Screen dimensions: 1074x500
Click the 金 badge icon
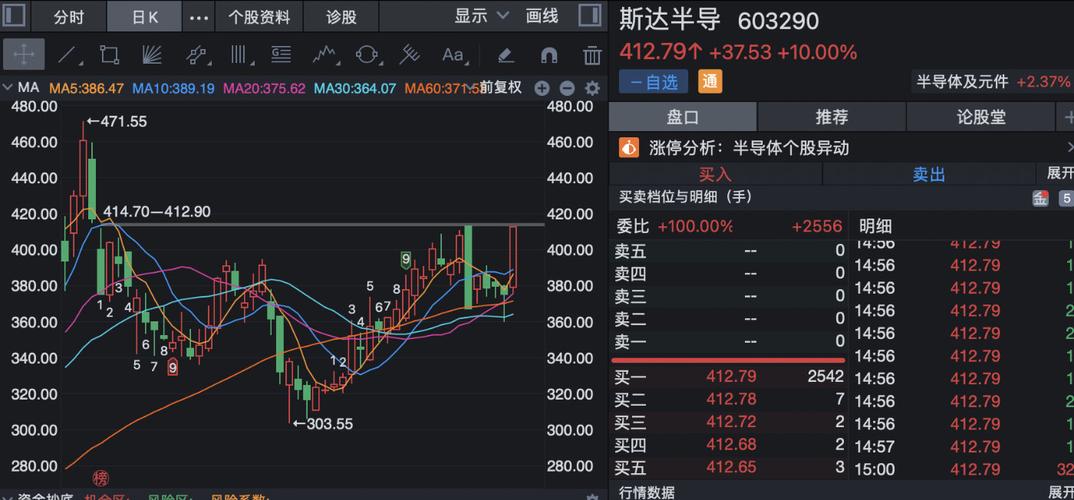pyautogui.click(x=1040, y=199)
